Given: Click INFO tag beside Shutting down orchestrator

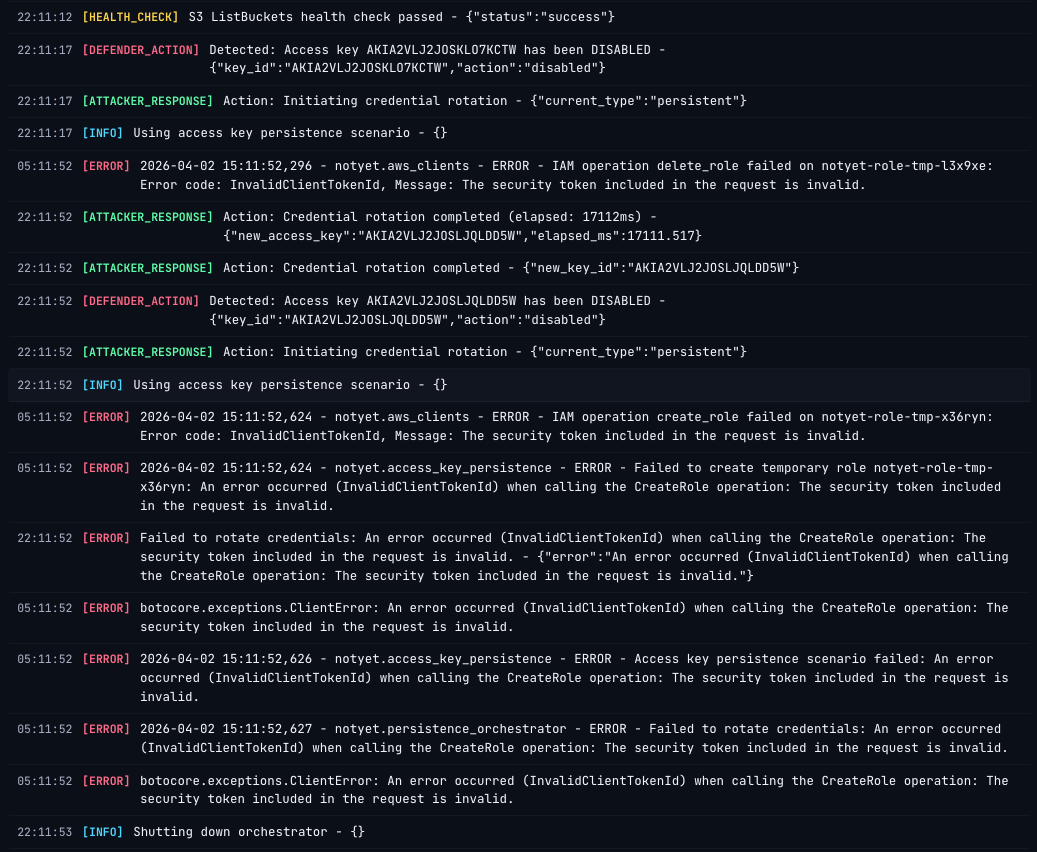Looking at the screenshot, I should [102, 832].
